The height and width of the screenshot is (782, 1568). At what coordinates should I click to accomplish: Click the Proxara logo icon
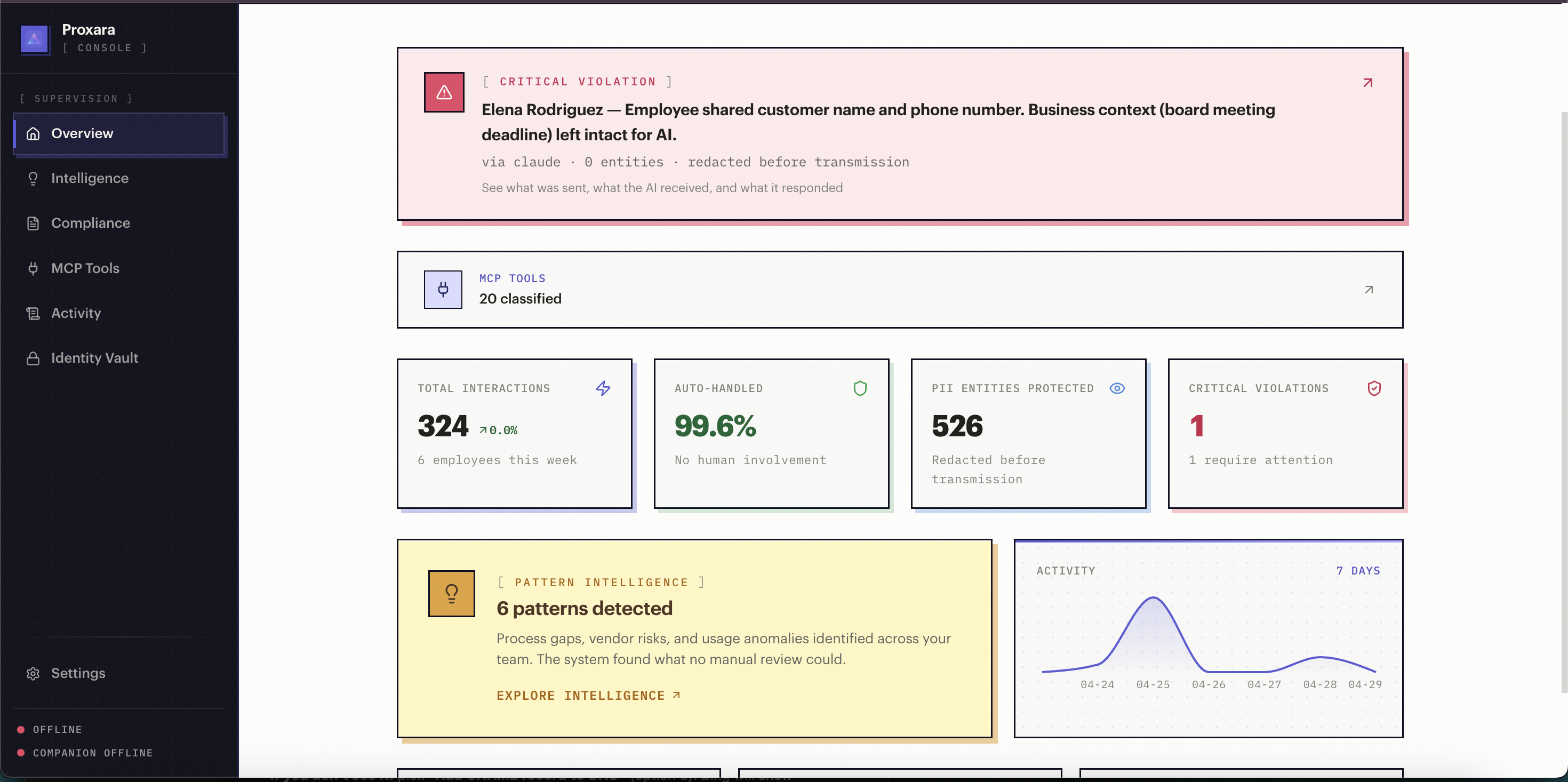pyautogui.click(x=34, y=39)
